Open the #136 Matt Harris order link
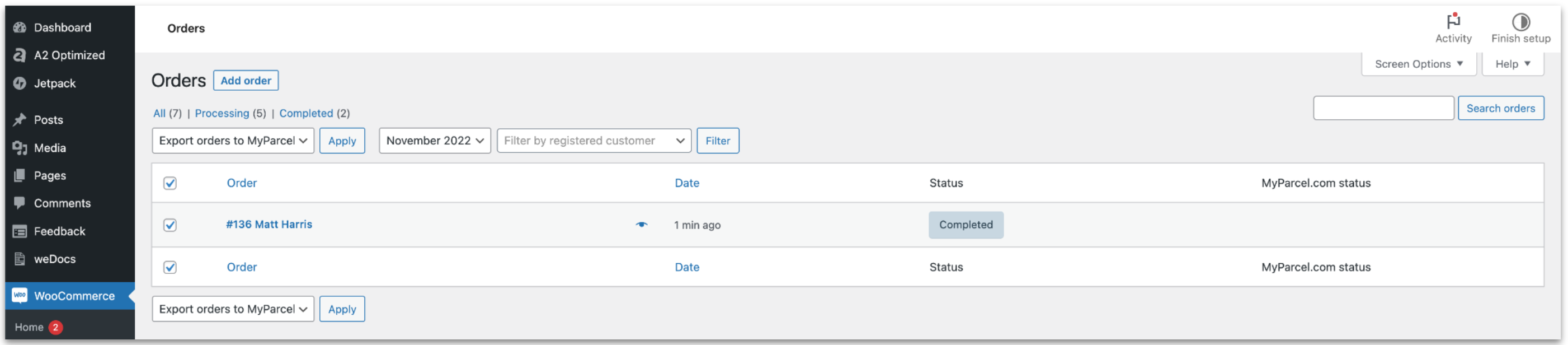Screen dimensions: 1568x345 (269, 225)
